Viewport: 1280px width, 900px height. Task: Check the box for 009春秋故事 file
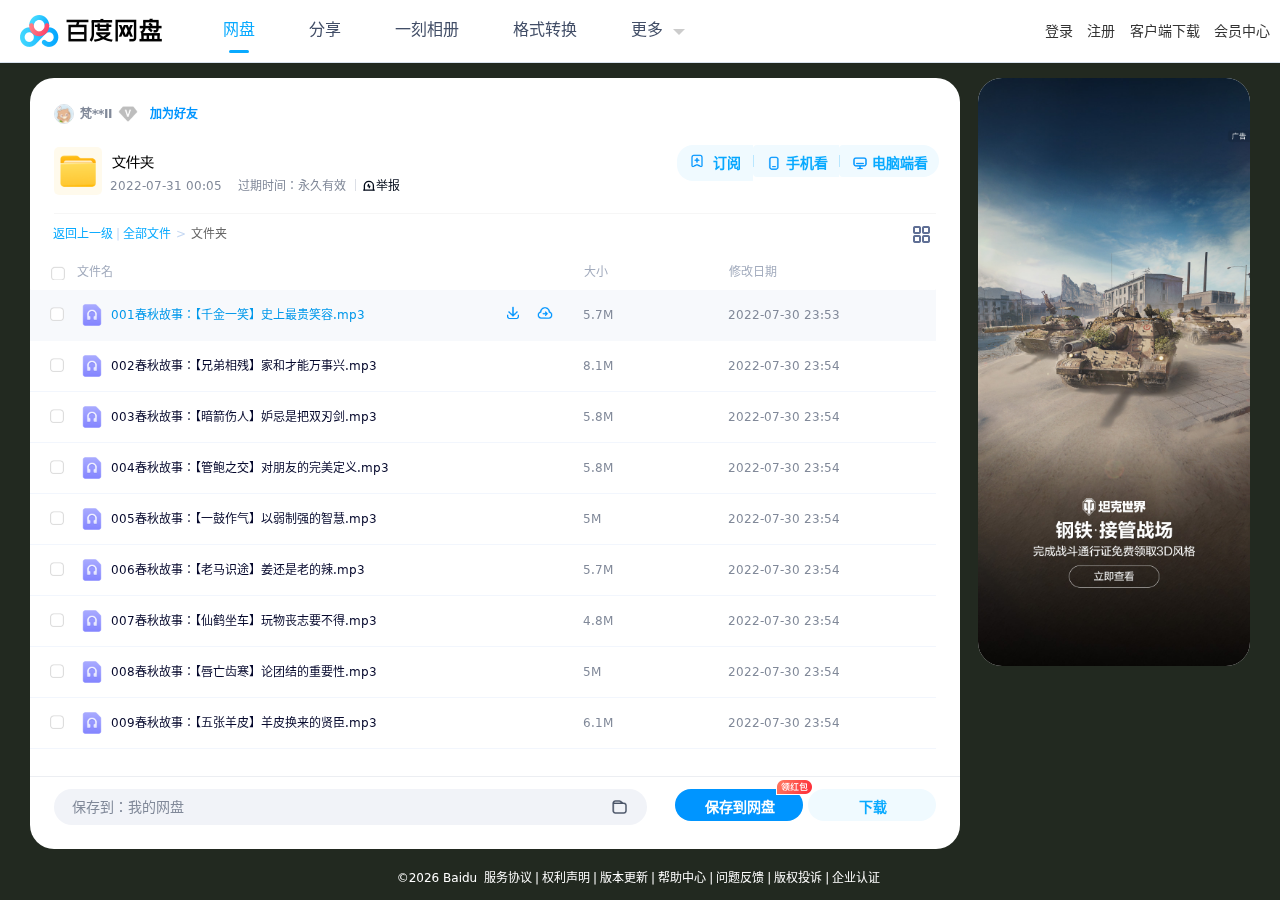57,722
